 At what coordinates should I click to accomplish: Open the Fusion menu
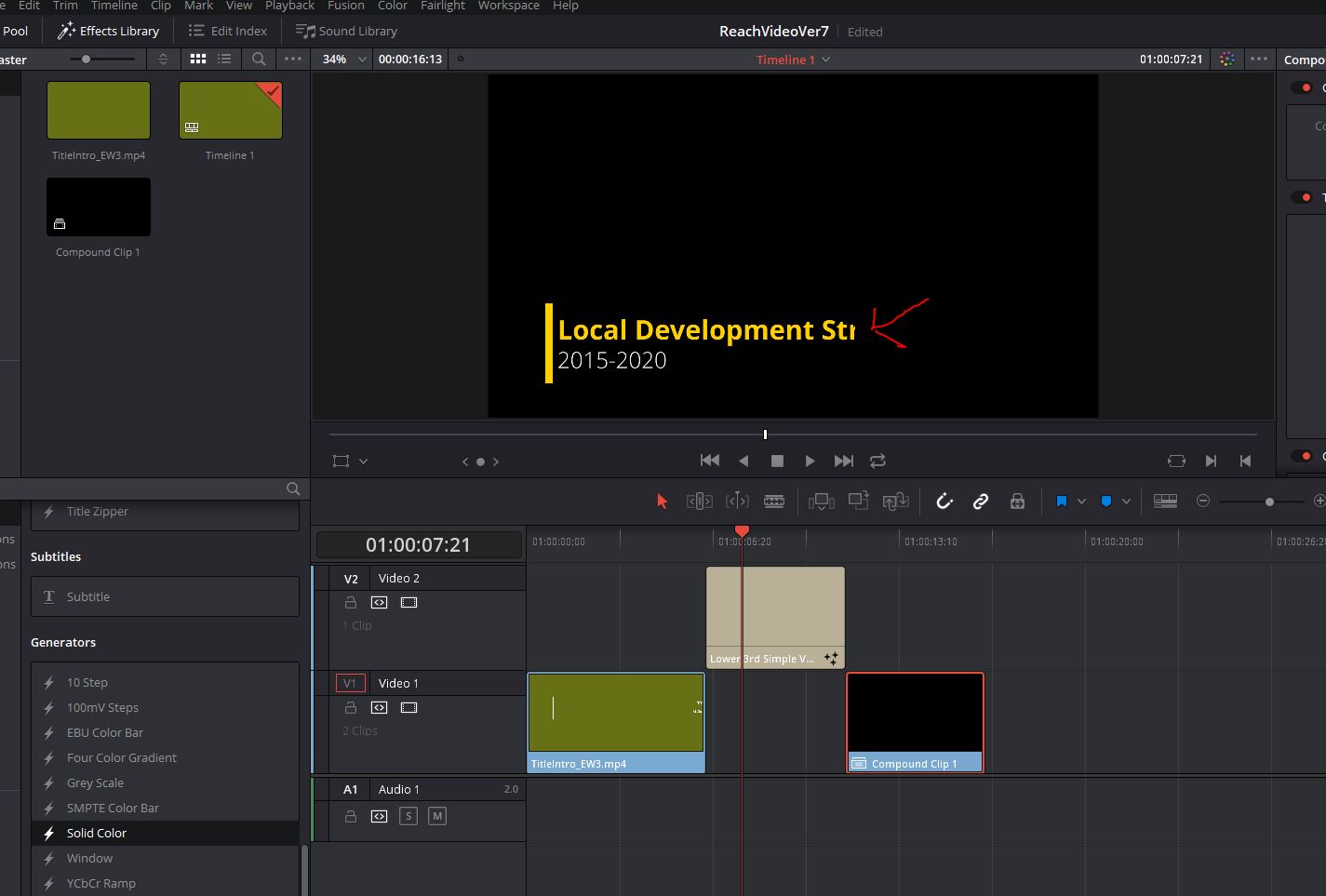(x=346, y=6)
